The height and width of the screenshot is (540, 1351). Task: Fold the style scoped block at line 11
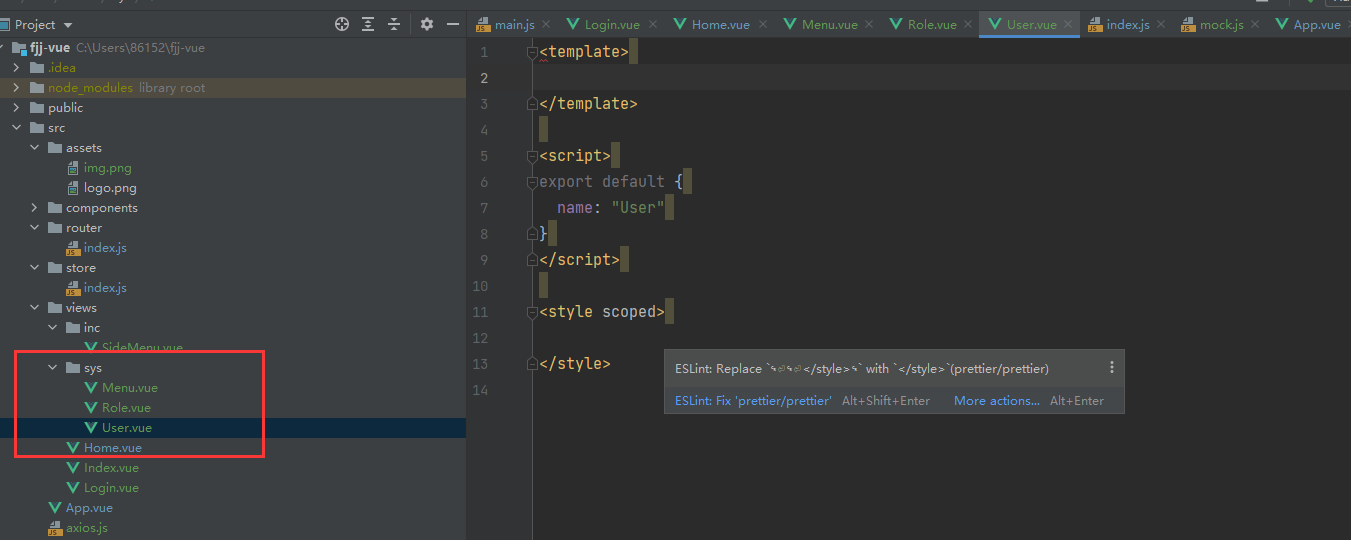pyautogui.click(x=532, y=312)
